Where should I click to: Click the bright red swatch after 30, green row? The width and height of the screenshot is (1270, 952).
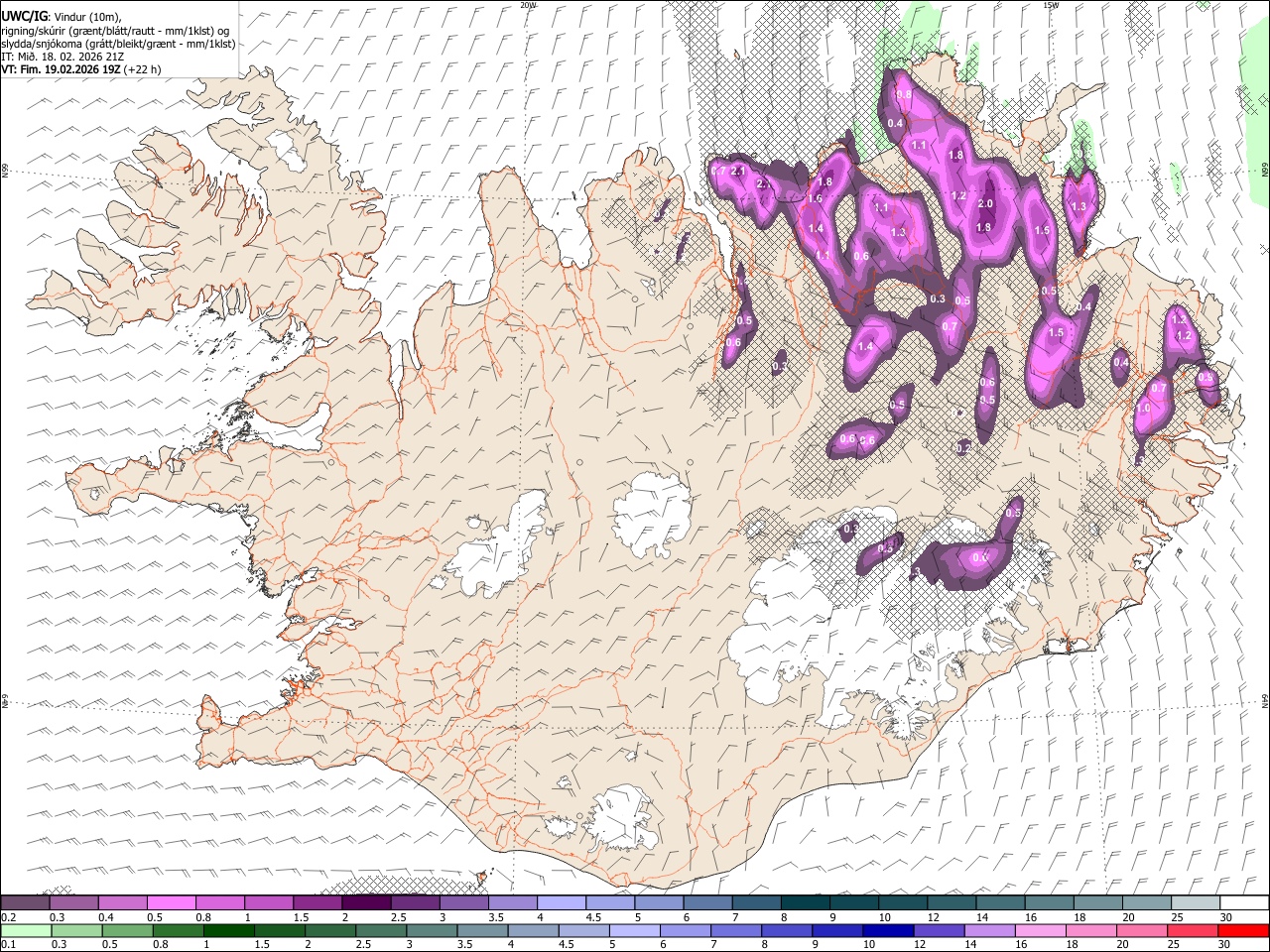pos(1243,930)
